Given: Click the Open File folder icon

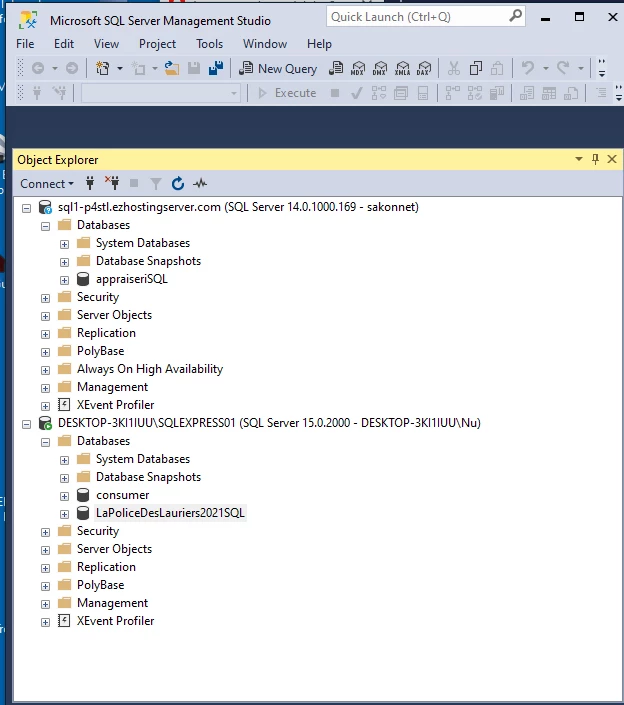Looking at the screenshot, I should coord(172,68).
